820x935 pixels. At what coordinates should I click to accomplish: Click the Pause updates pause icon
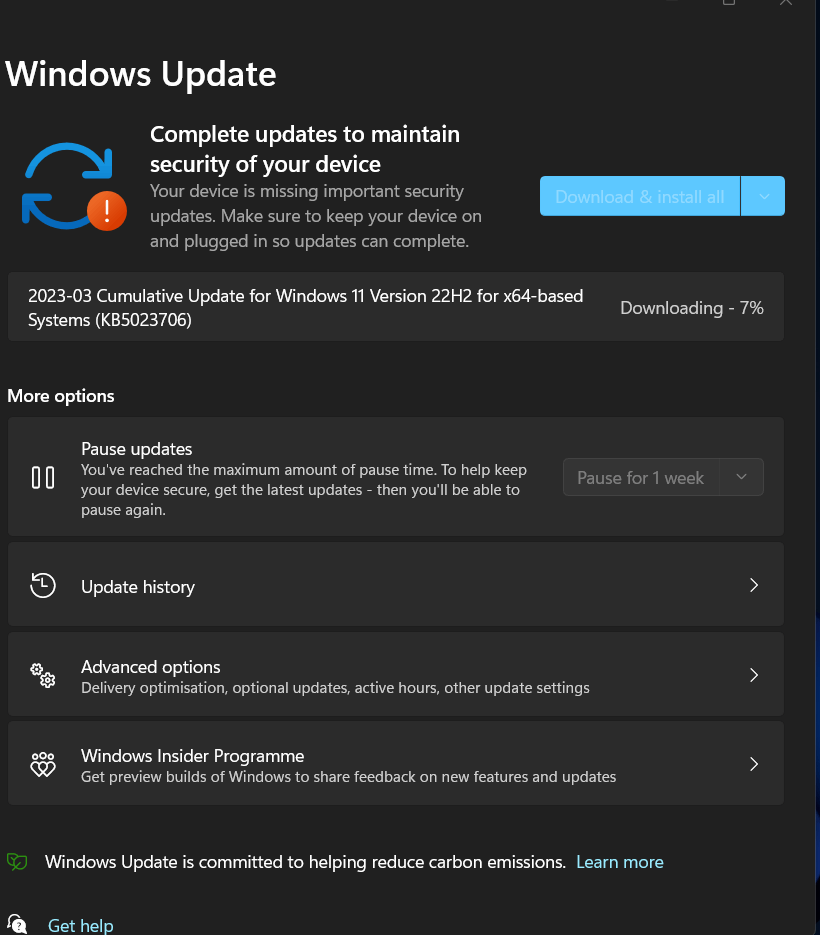[43, 478]
